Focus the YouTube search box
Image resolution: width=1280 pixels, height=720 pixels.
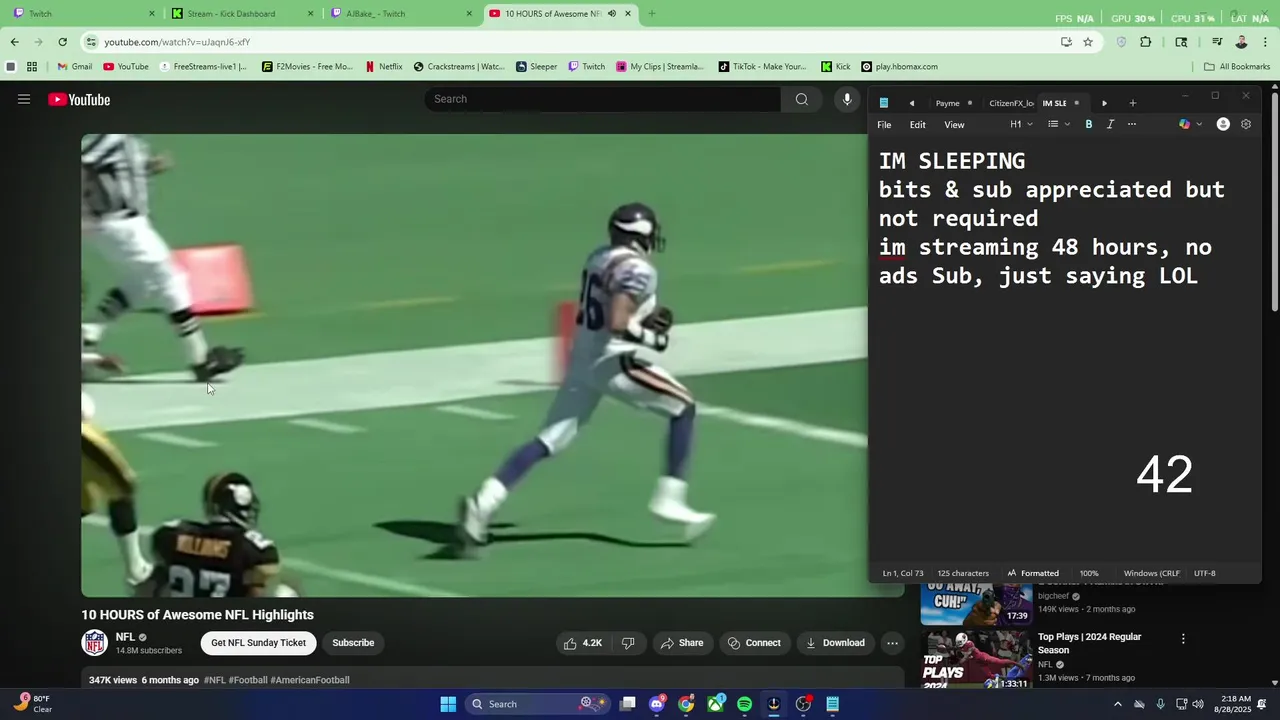[x=603, y=99]
